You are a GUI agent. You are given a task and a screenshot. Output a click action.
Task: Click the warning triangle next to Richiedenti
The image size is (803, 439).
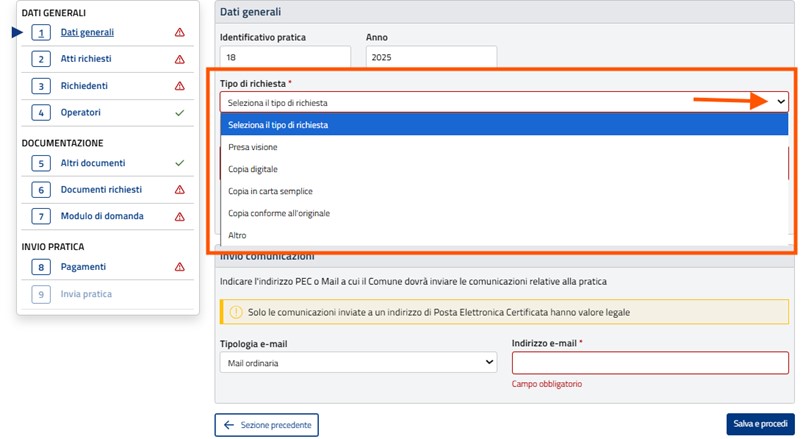[x=180, y=86]
